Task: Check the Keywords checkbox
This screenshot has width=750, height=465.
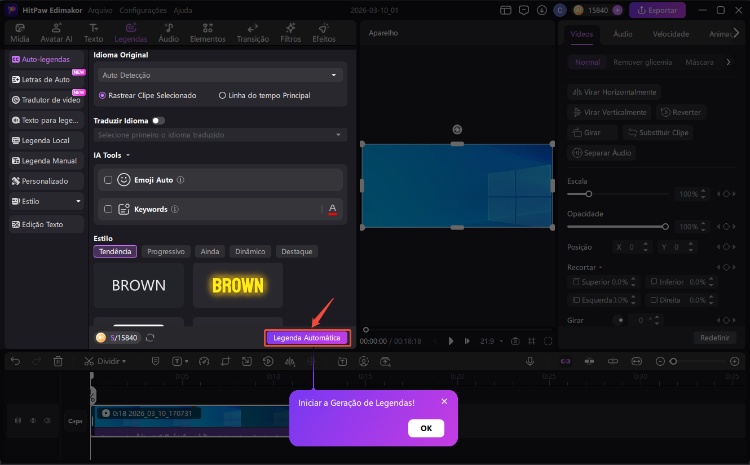Action: click(107, 209)
